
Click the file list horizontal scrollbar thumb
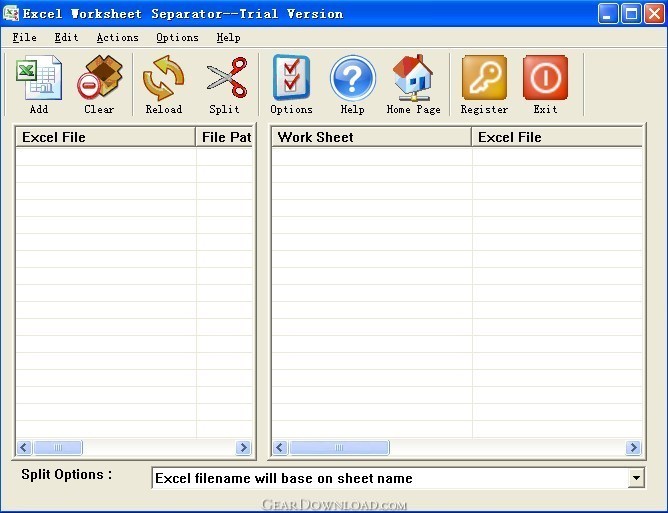point(58,447)
